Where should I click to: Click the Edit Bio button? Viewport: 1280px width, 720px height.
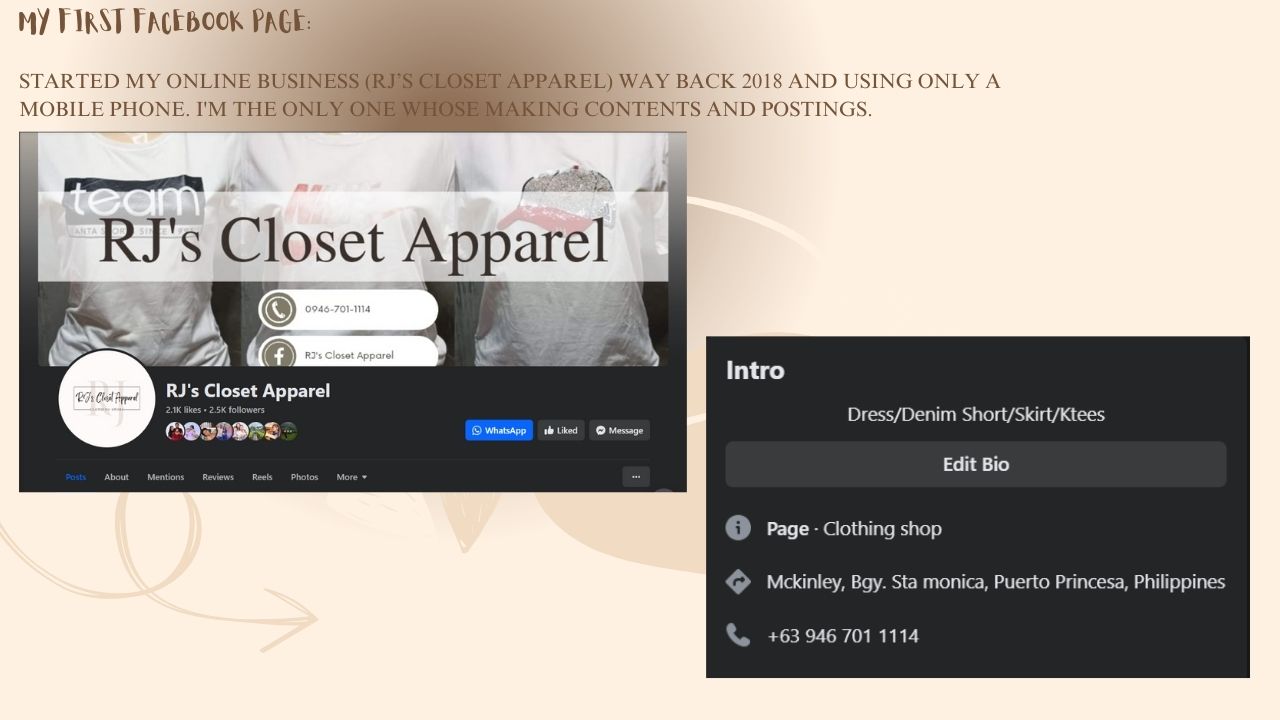[976, 464]
